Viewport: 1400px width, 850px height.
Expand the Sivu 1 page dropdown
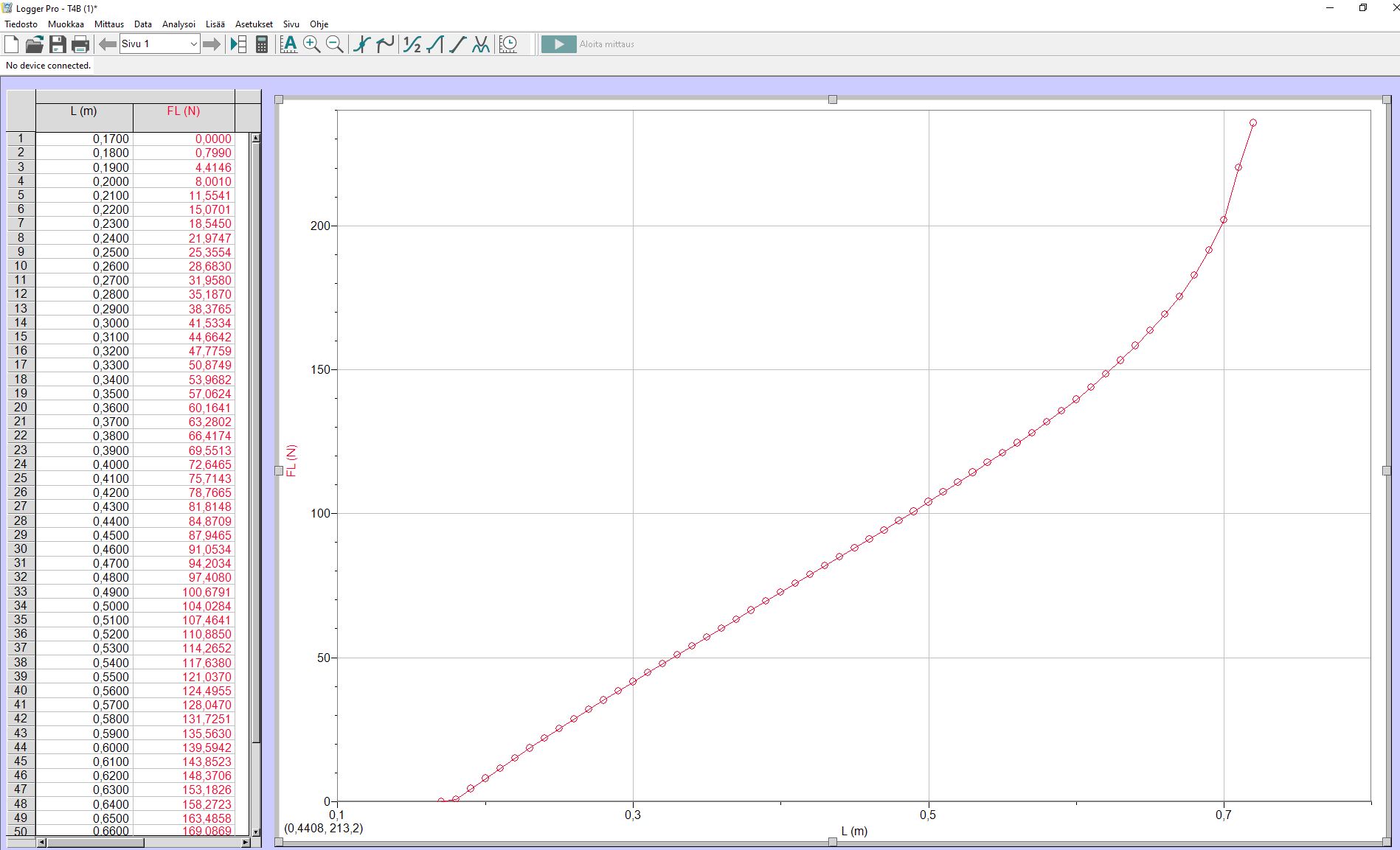tap(193, 44)
